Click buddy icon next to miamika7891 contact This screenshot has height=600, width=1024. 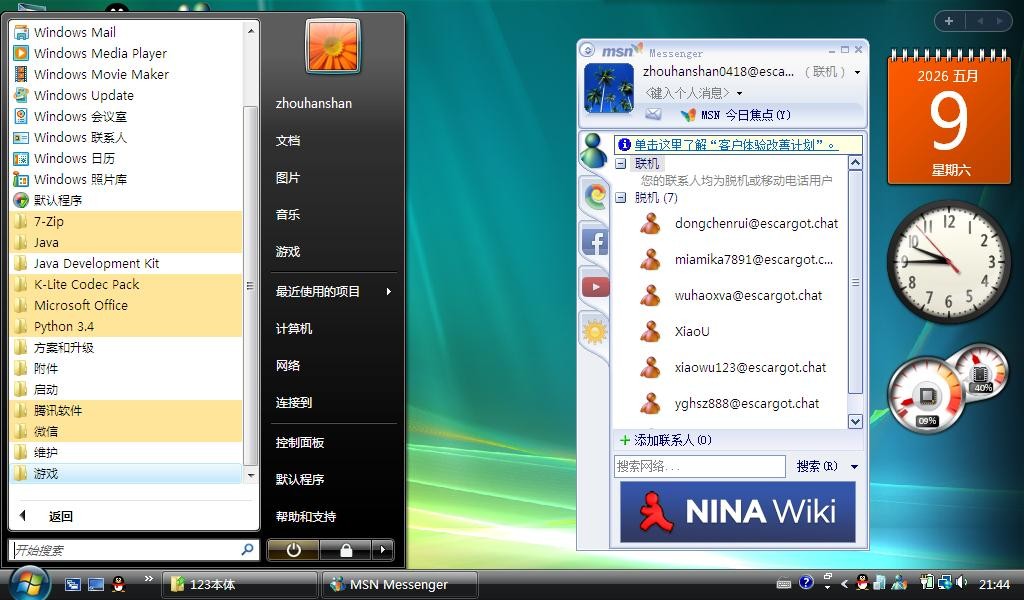650,260
